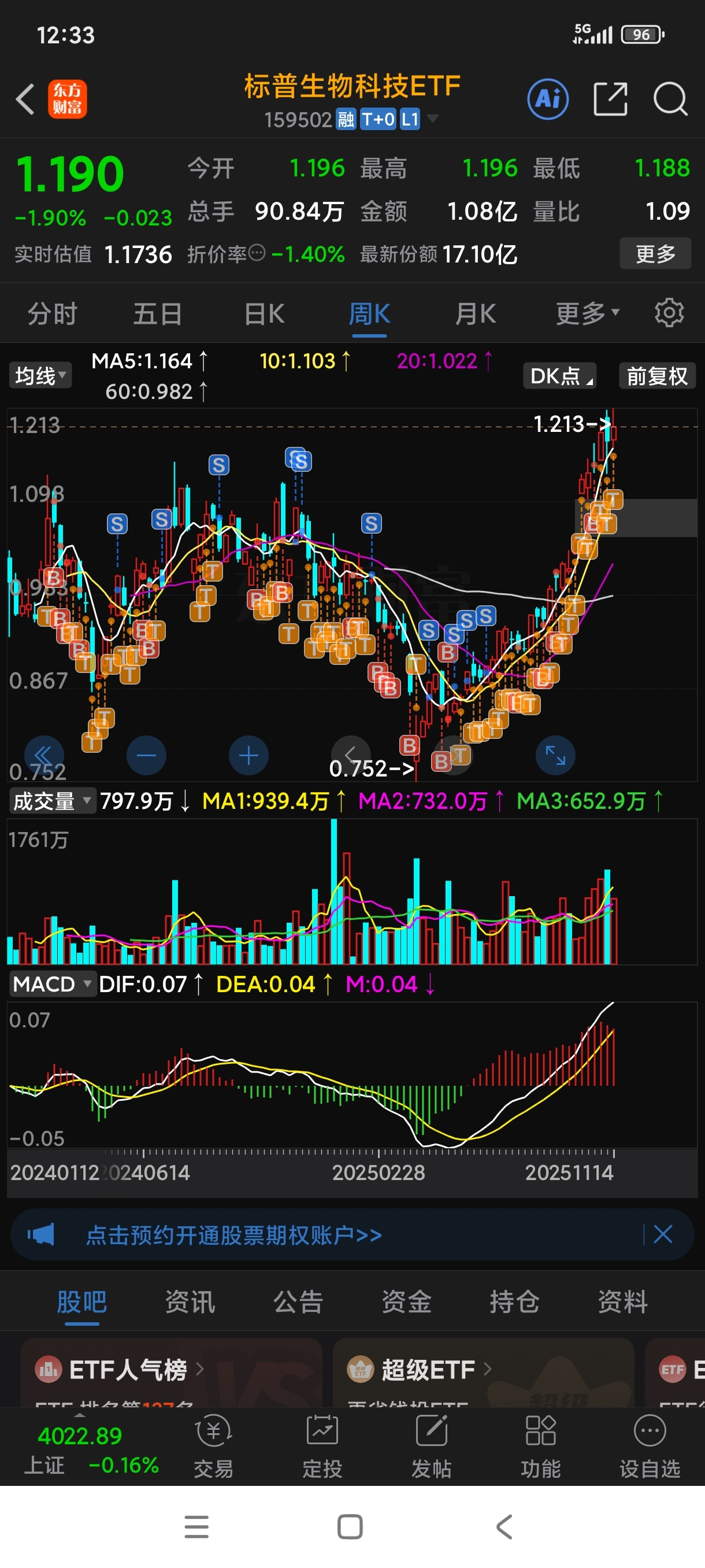Expand 超级ETF card chevron
The height and width of the screenshot is (1568, 705).
pos(487,1370)
